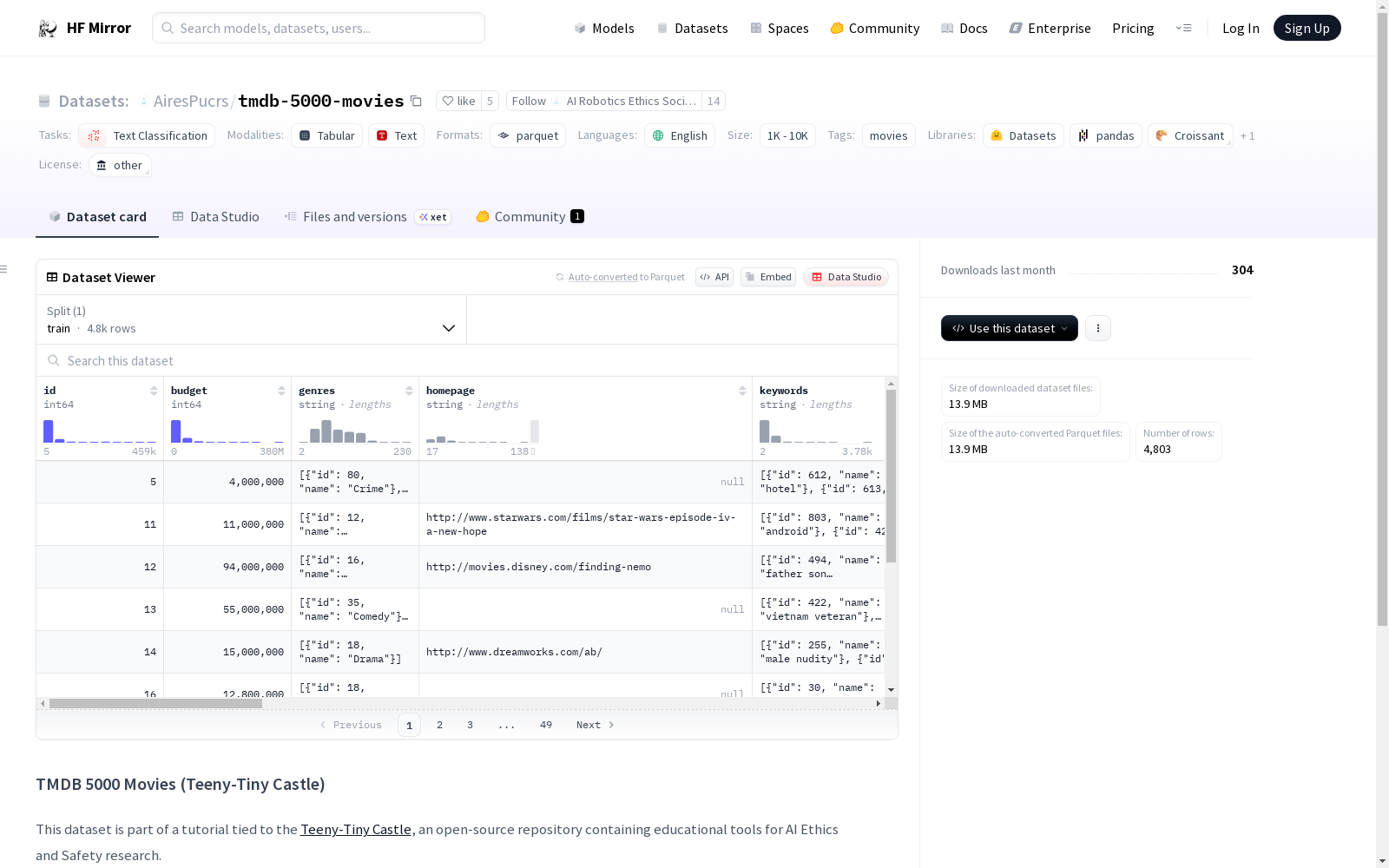
Task: Sort the homepage column using its sort icon
Action: pos(742,391)
